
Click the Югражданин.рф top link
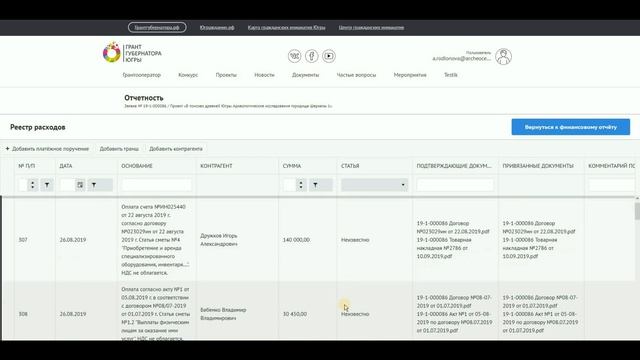[217, 27]
